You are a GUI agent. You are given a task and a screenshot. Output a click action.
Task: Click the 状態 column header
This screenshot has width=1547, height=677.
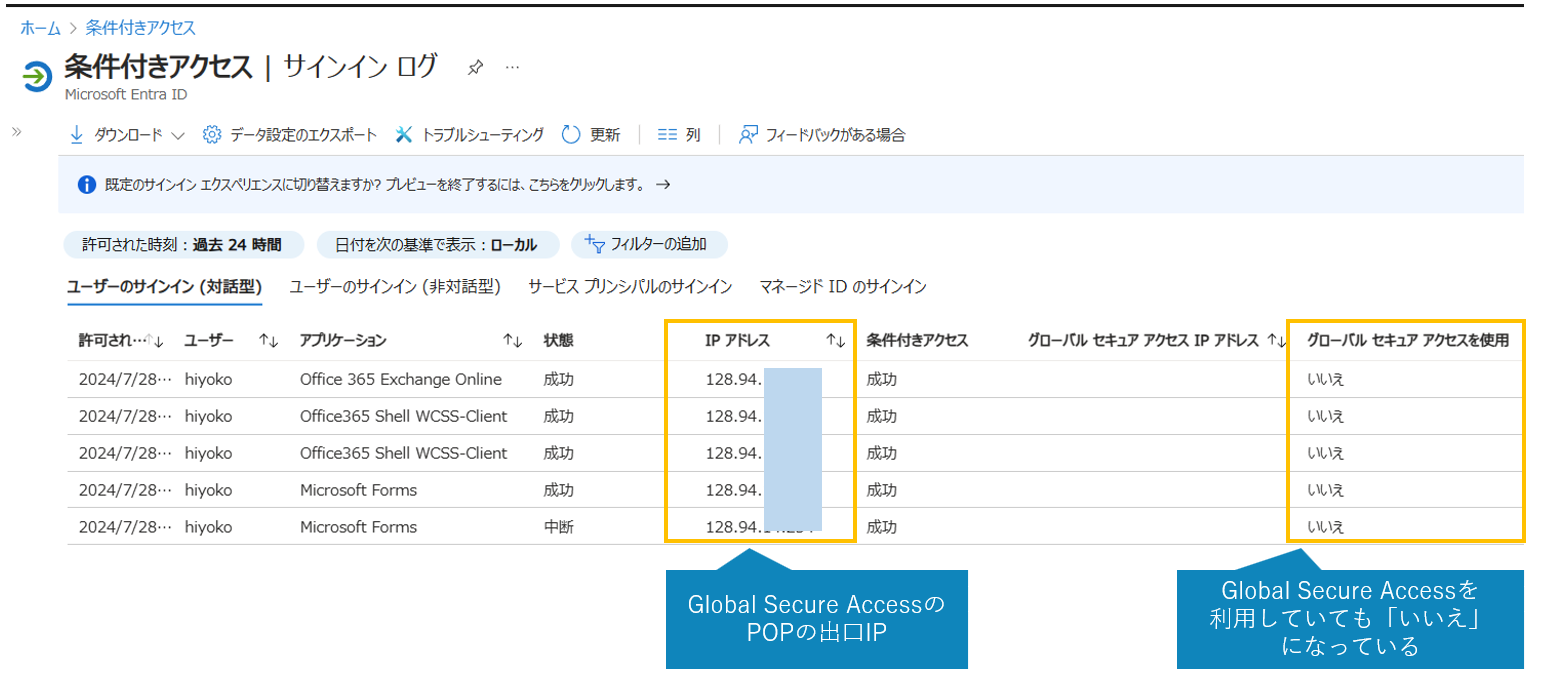pos(558,341)
